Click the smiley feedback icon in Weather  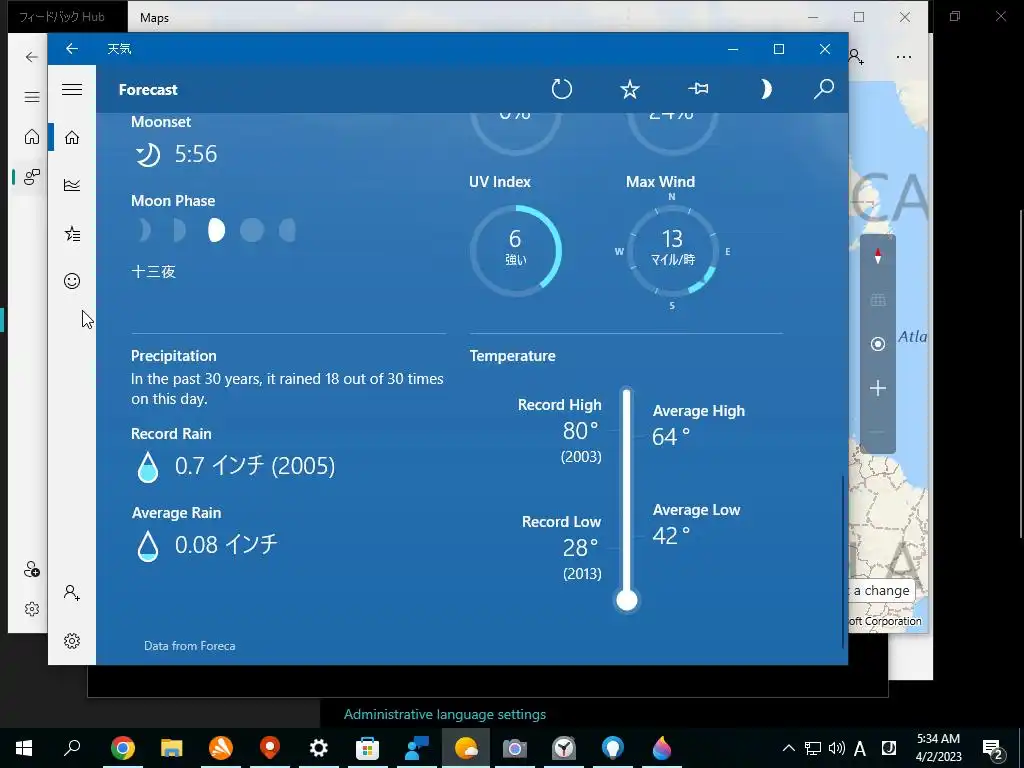(x=72, y=281)
